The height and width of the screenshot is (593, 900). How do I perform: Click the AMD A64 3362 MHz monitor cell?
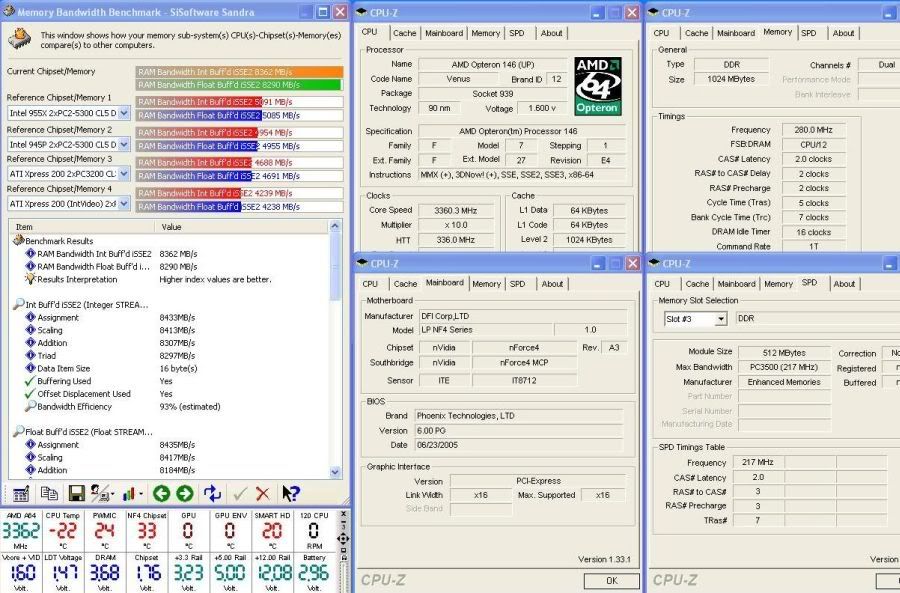(21, 530)
